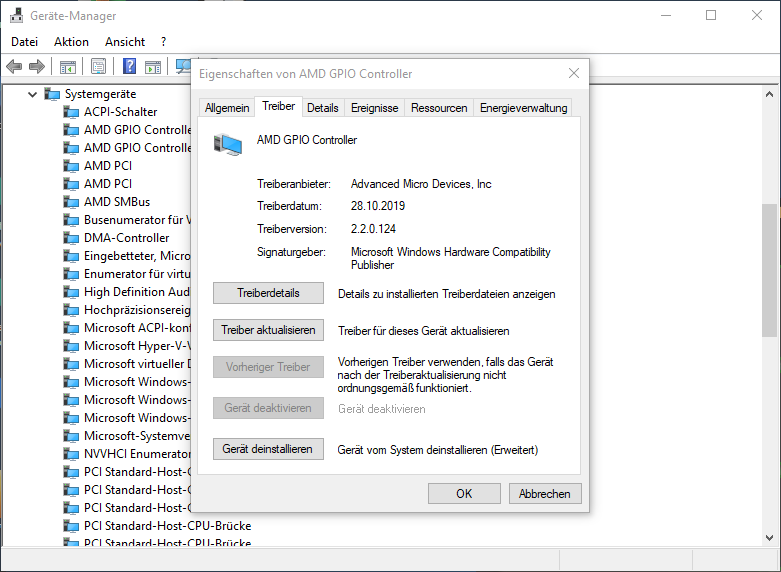This screenshot has width=781, height=572.
Task: Click the device list scrollbar up arrow
Action: tap(769, 94)
